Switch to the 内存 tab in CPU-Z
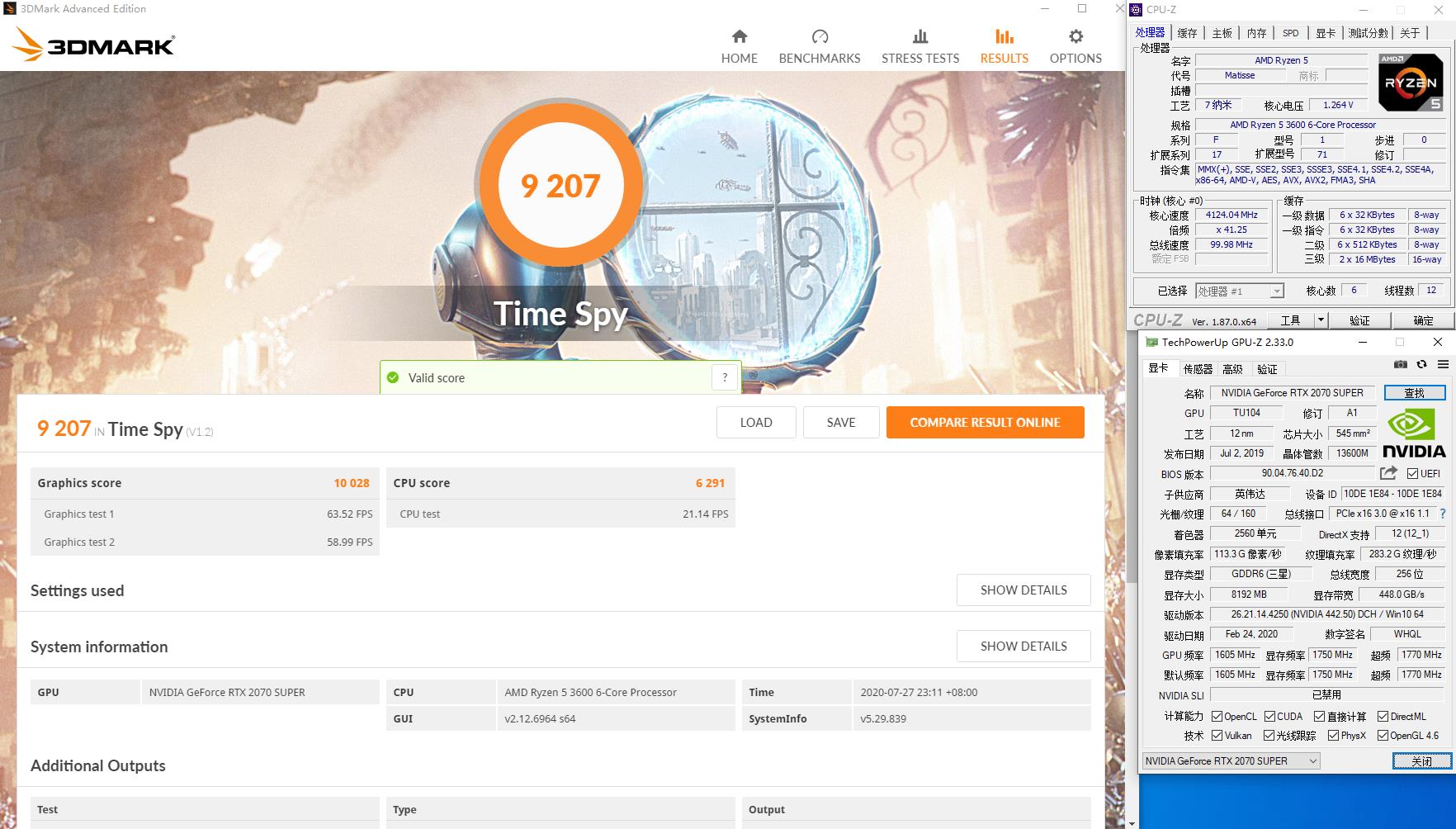This screenshot has height=829, width=1456. pyautogui.click(x=1256, y=33)
